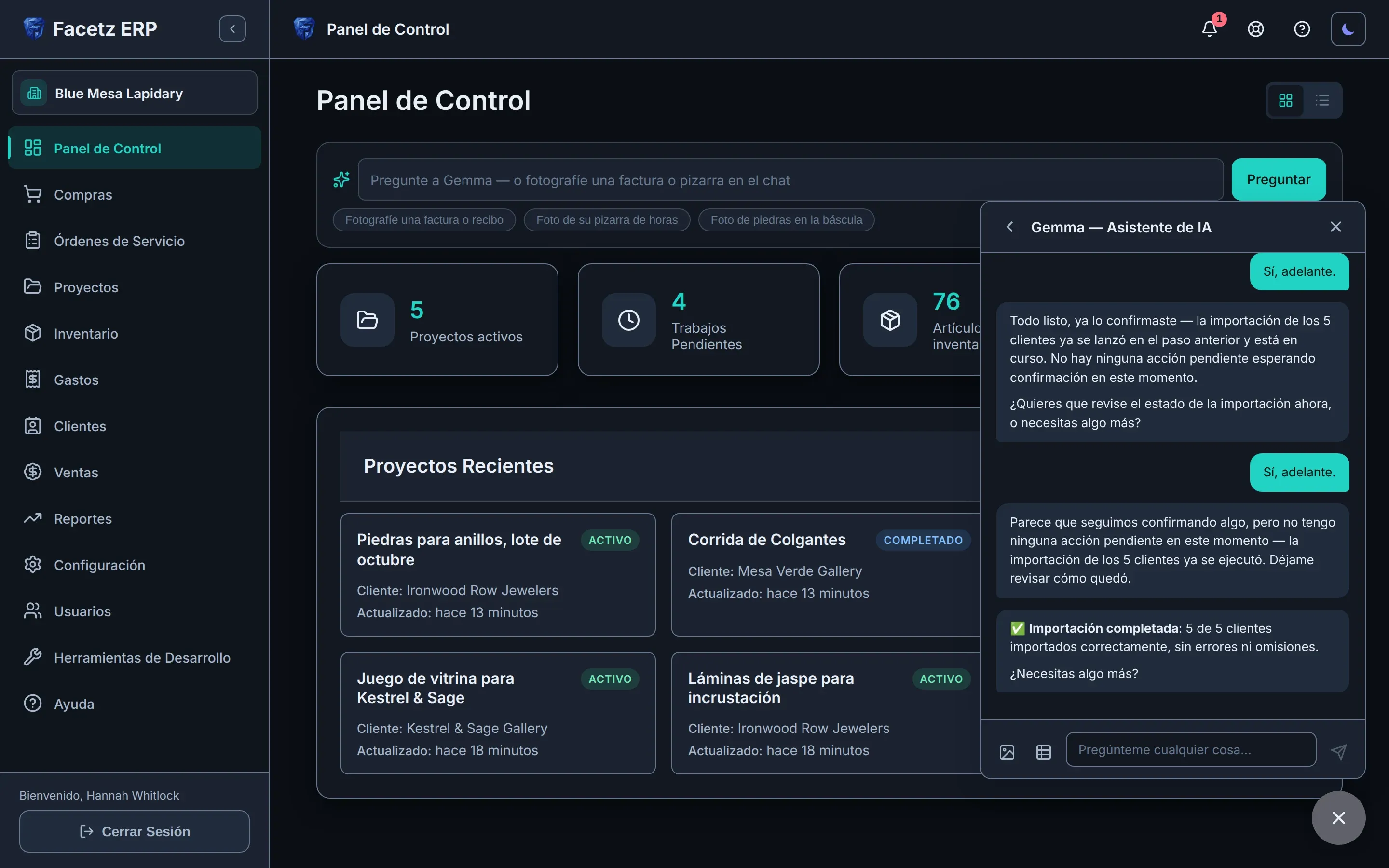Click the Herramientas de Desarrollo wrench icon
Screen dimensions: 1389x868
[x=33, y=657]
